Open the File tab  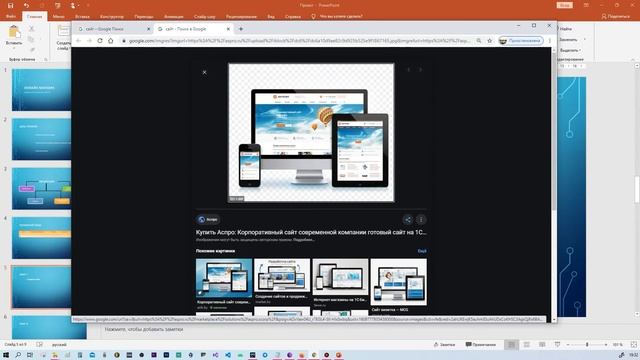(11, 17)
